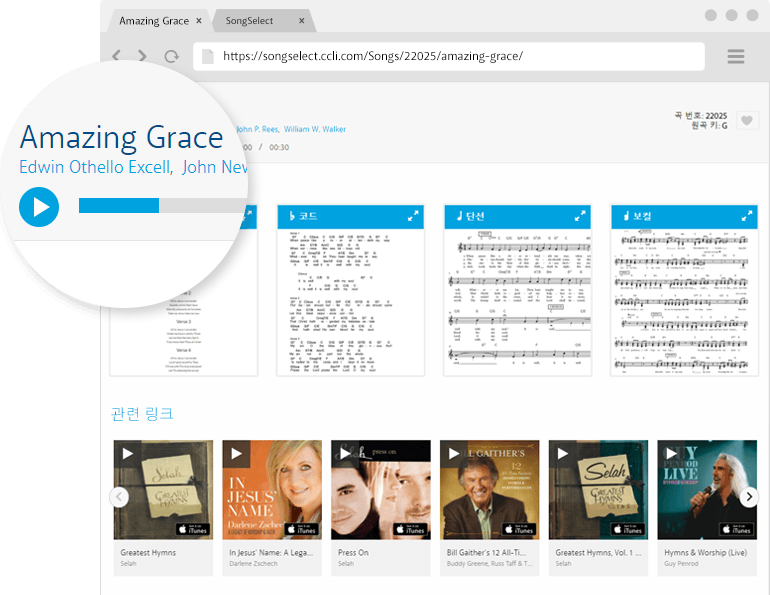Image resolution: width=770 pixels, height=595 pixels.
Task: Click the browser forward arrow
Action: coord(142,55)
